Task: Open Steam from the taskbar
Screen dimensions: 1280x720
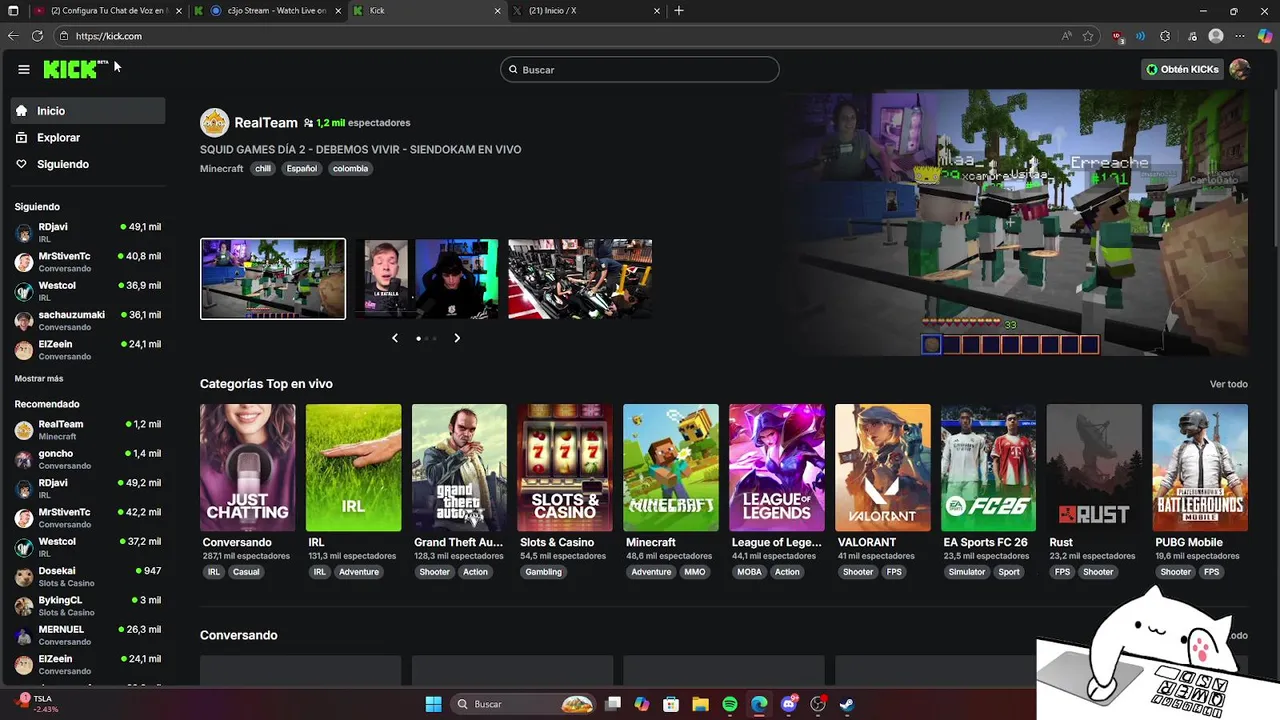Action: [x=847, y=704]
